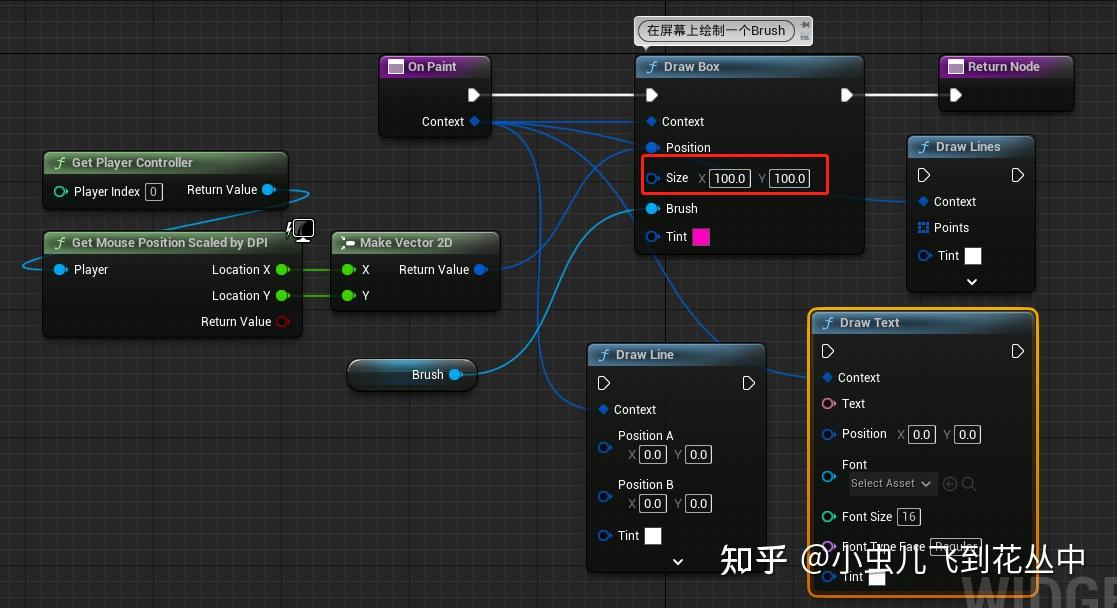The width and height of the screenshot is (1117, 608).
Task: Click Draw Box magenta Tint swatch
Action: (701, 237)
